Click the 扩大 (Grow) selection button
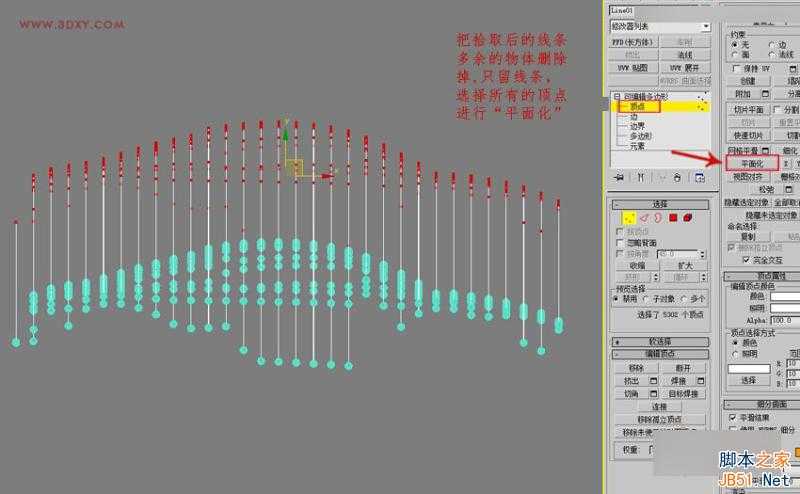 point(685,265)
